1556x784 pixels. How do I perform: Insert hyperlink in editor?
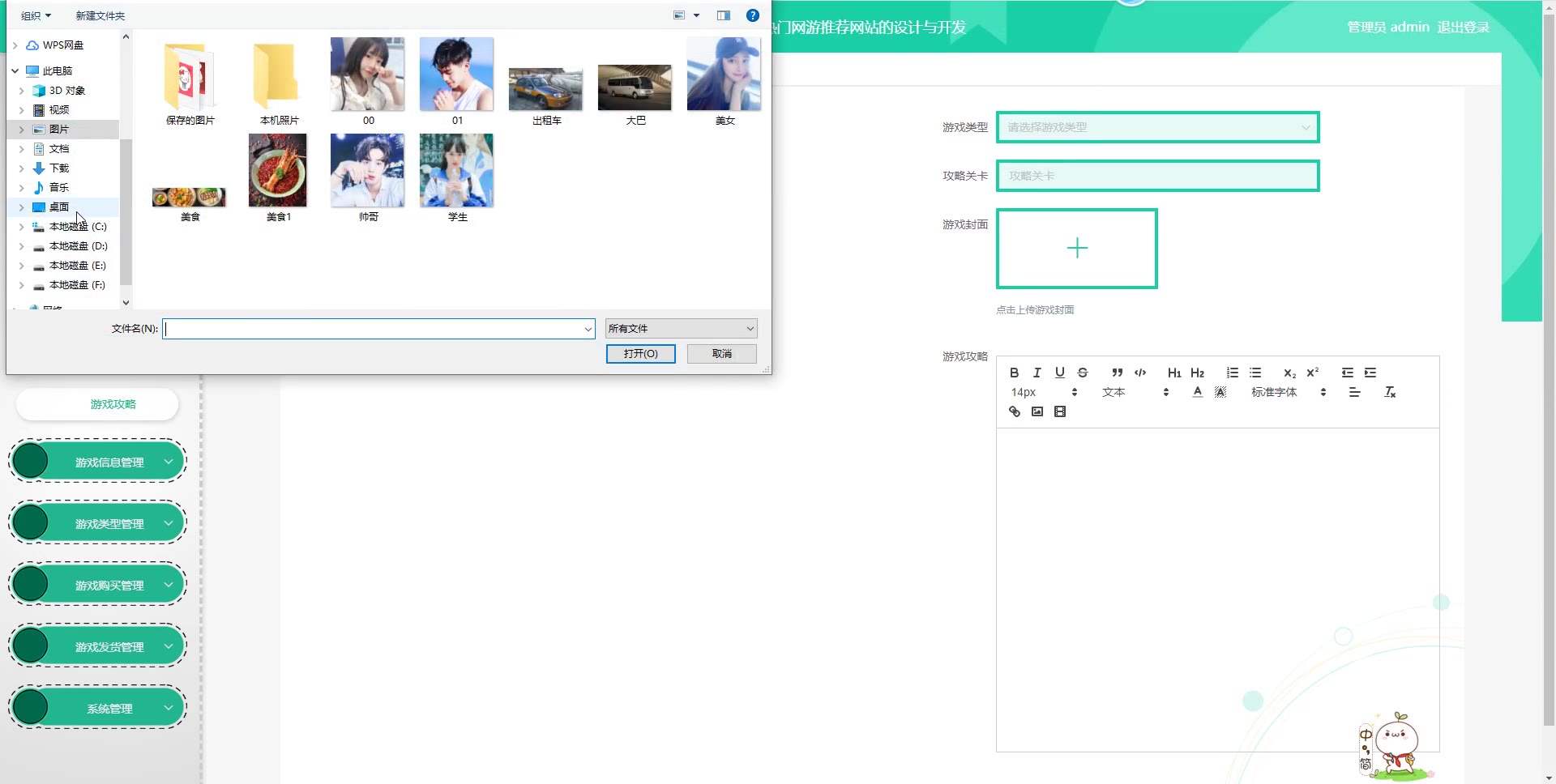pyautogui.click(x=1014, y=411)
